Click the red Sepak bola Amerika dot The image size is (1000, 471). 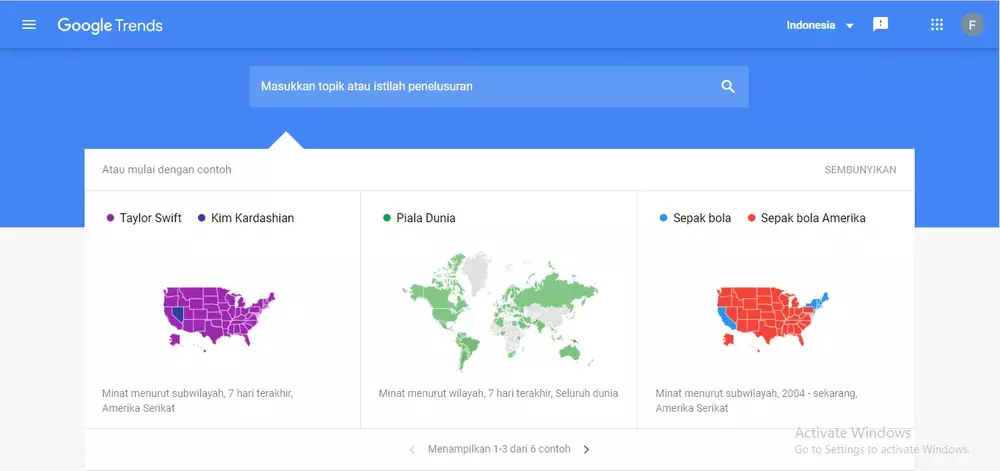coord(751,218)
